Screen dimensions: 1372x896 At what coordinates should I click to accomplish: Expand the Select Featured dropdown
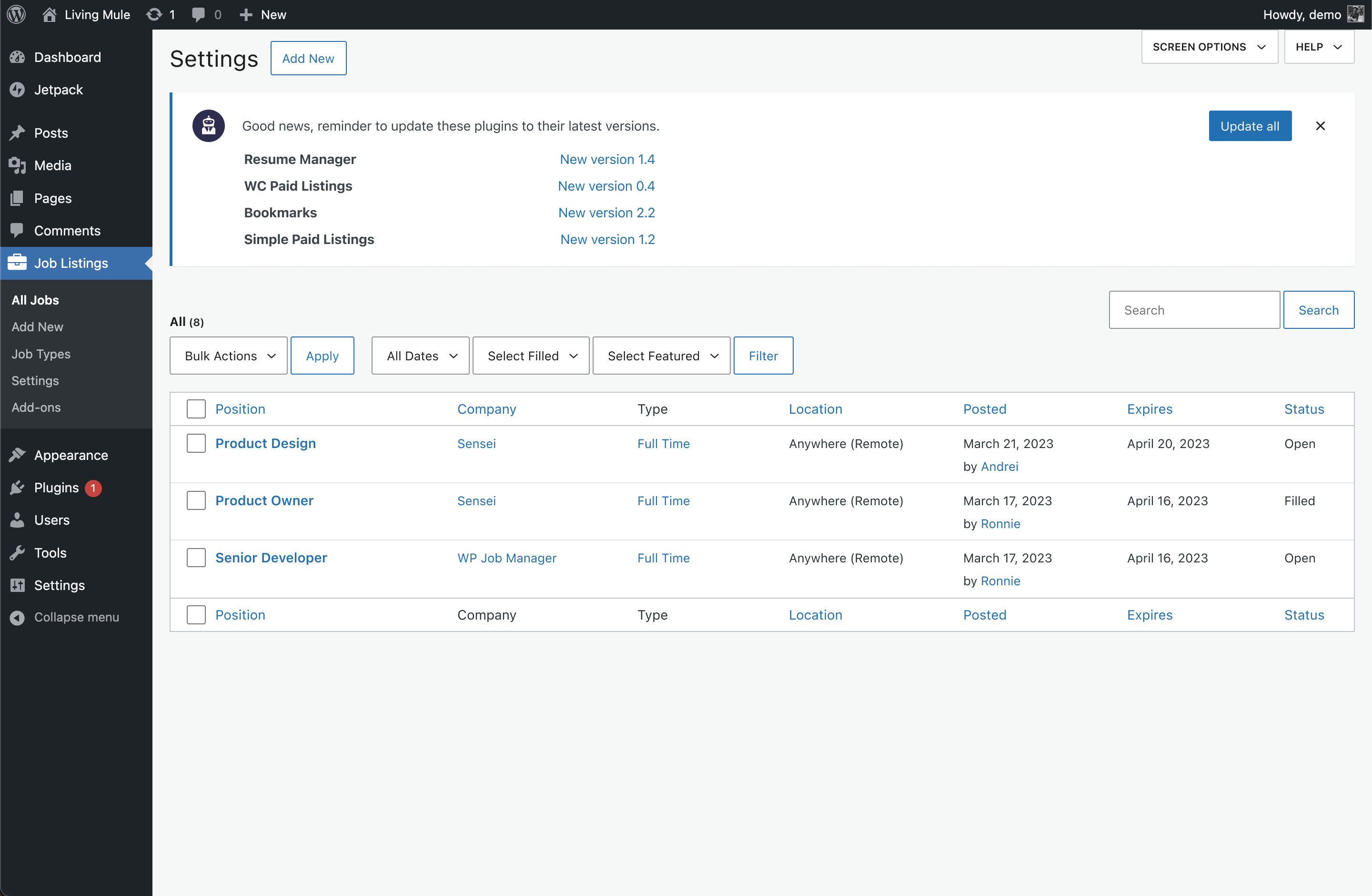coord(661,355)
